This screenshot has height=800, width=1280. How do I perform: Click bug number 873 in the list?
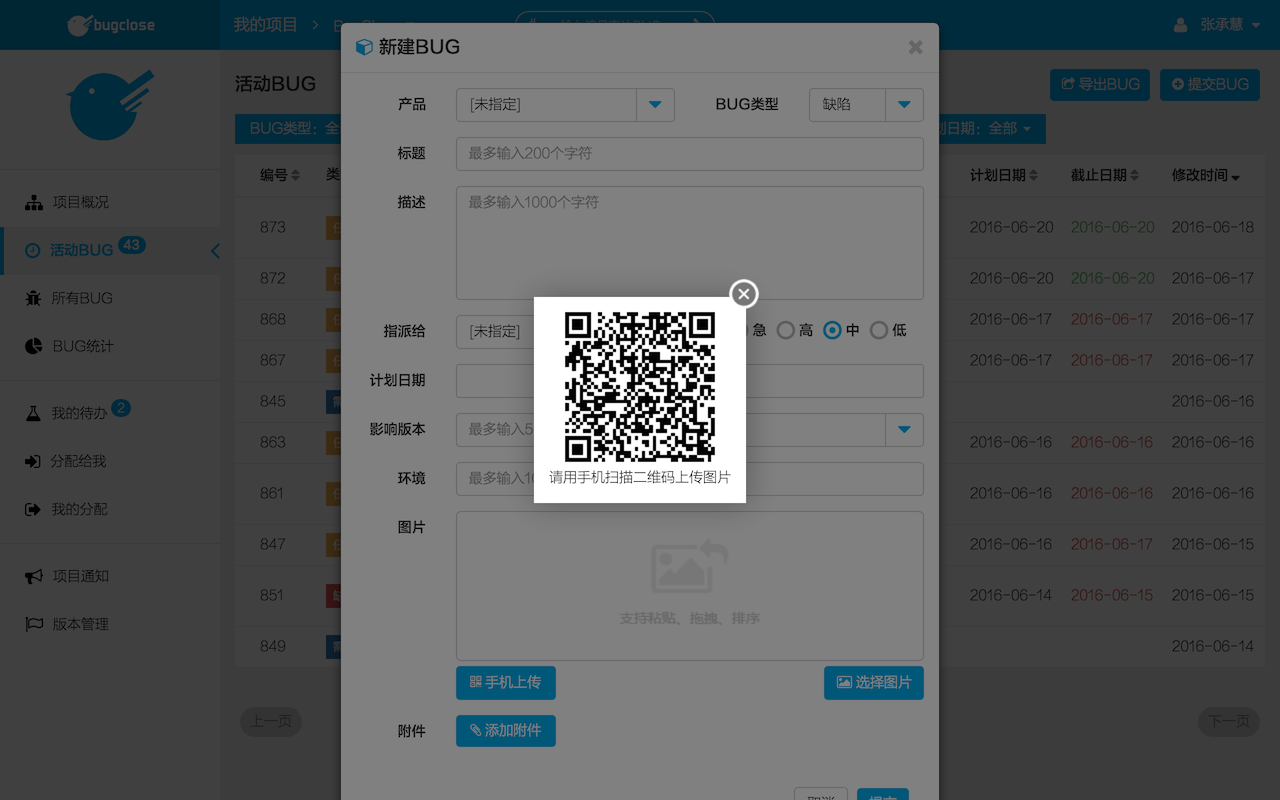pos(273,227)
